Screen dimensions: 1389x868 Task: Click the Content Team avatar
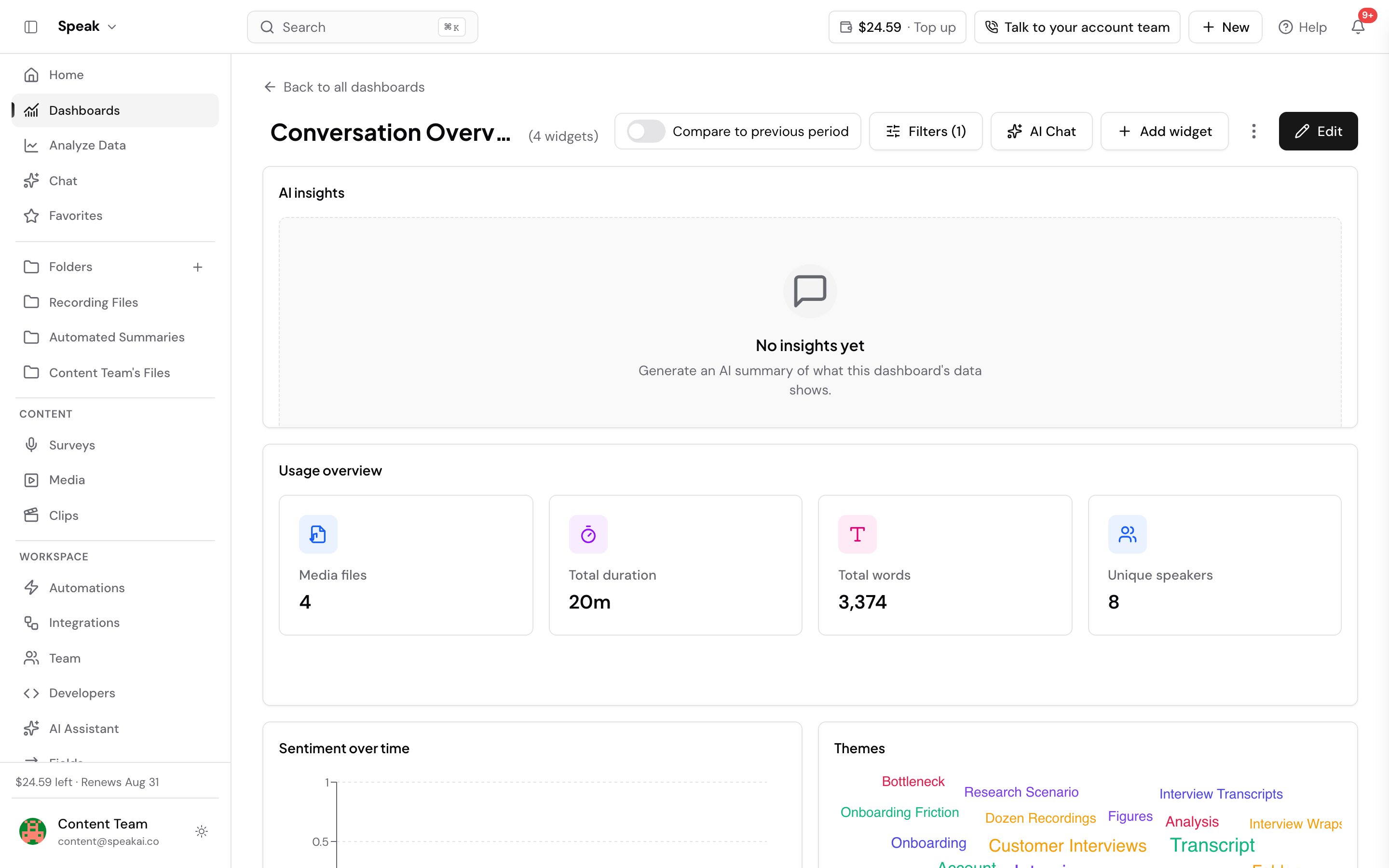click(x=33, y=831)
